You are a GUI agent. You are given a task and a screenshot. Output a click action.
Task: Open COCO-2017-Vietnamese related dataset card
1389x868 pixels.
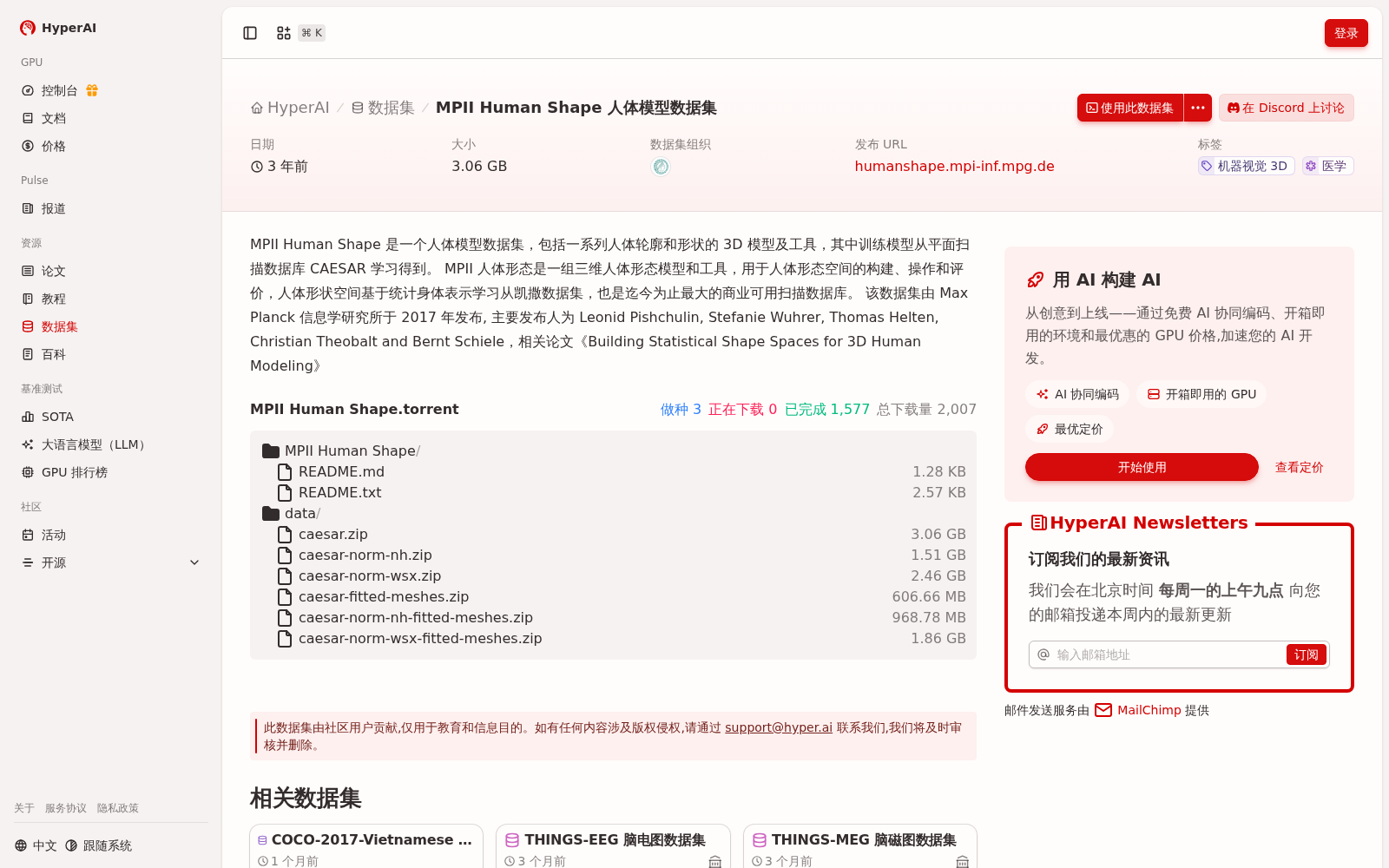pyautogui.click(x=366, y=846)
